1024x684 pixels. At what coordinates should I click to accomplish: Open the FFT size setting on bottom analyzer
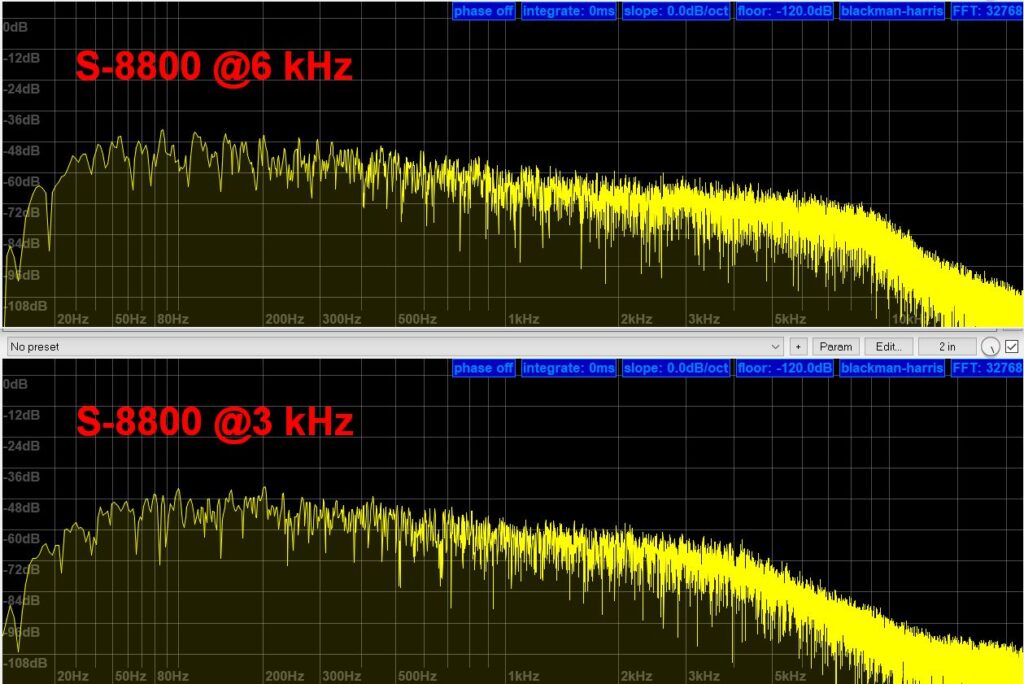point(990,368)
